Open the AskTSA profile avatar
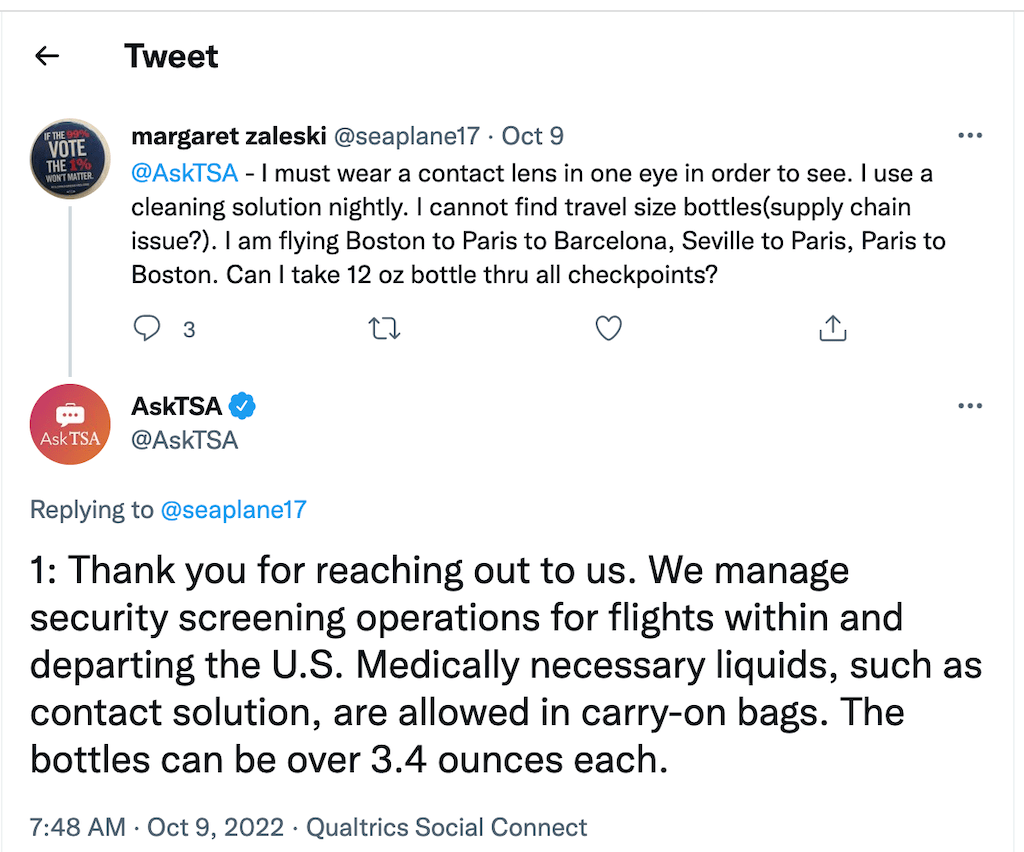The image size is (1024, 852). [70, 424]
